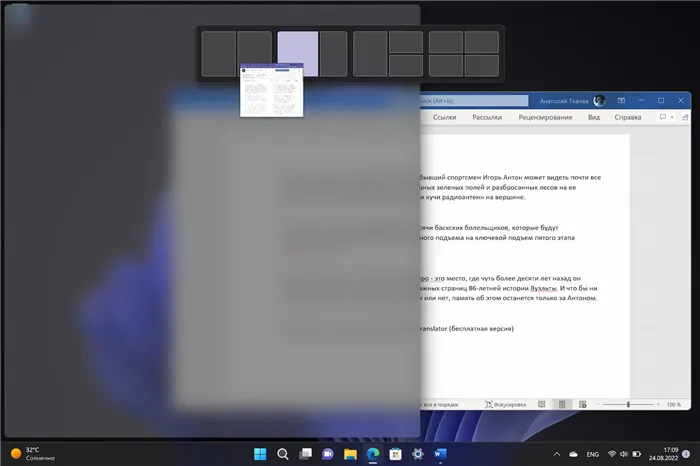Open the clock and date panel
The image size is (700, 466).
669,454
